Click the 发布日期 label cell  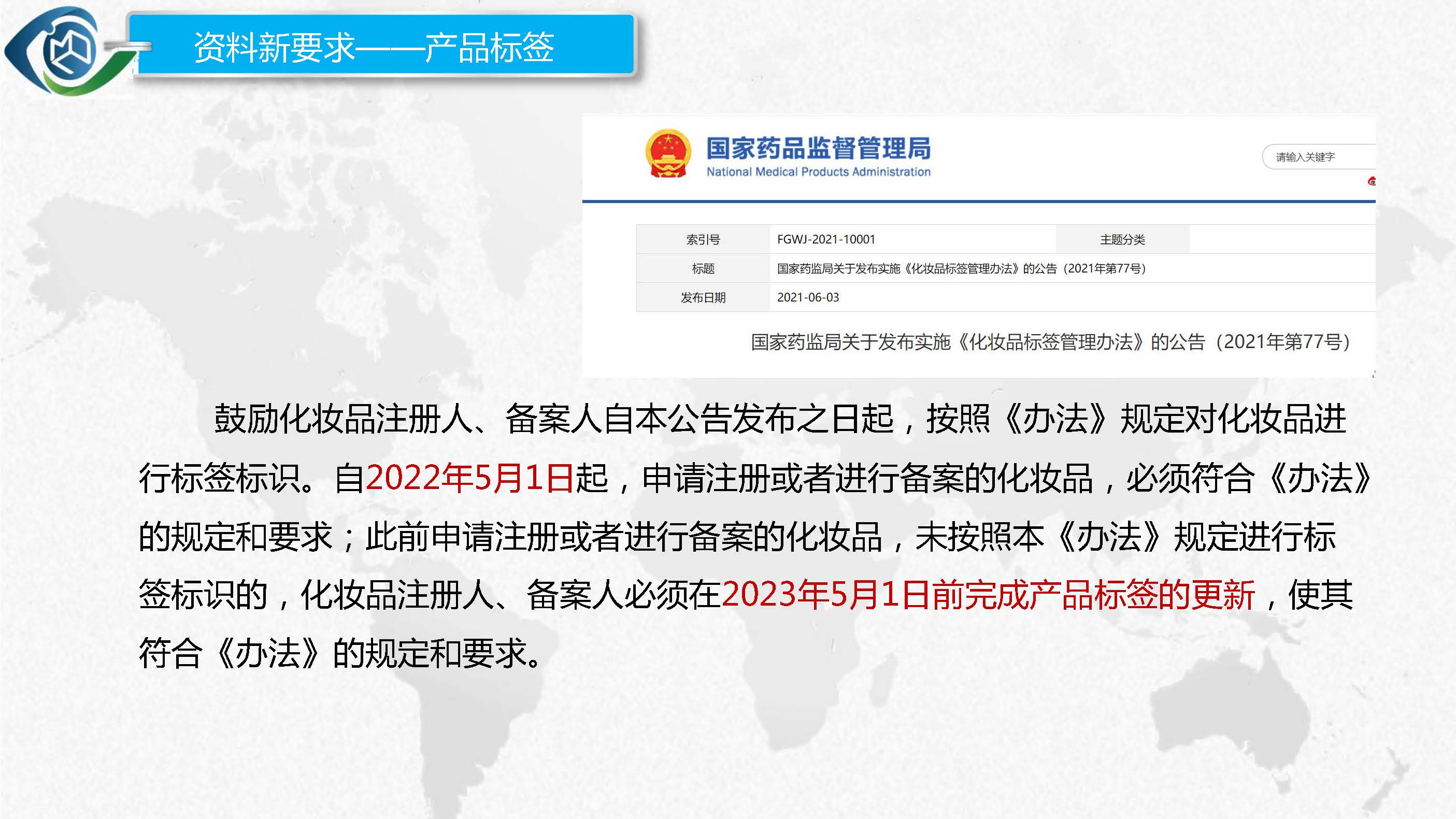pyautogui.click(x=703, y=297)
